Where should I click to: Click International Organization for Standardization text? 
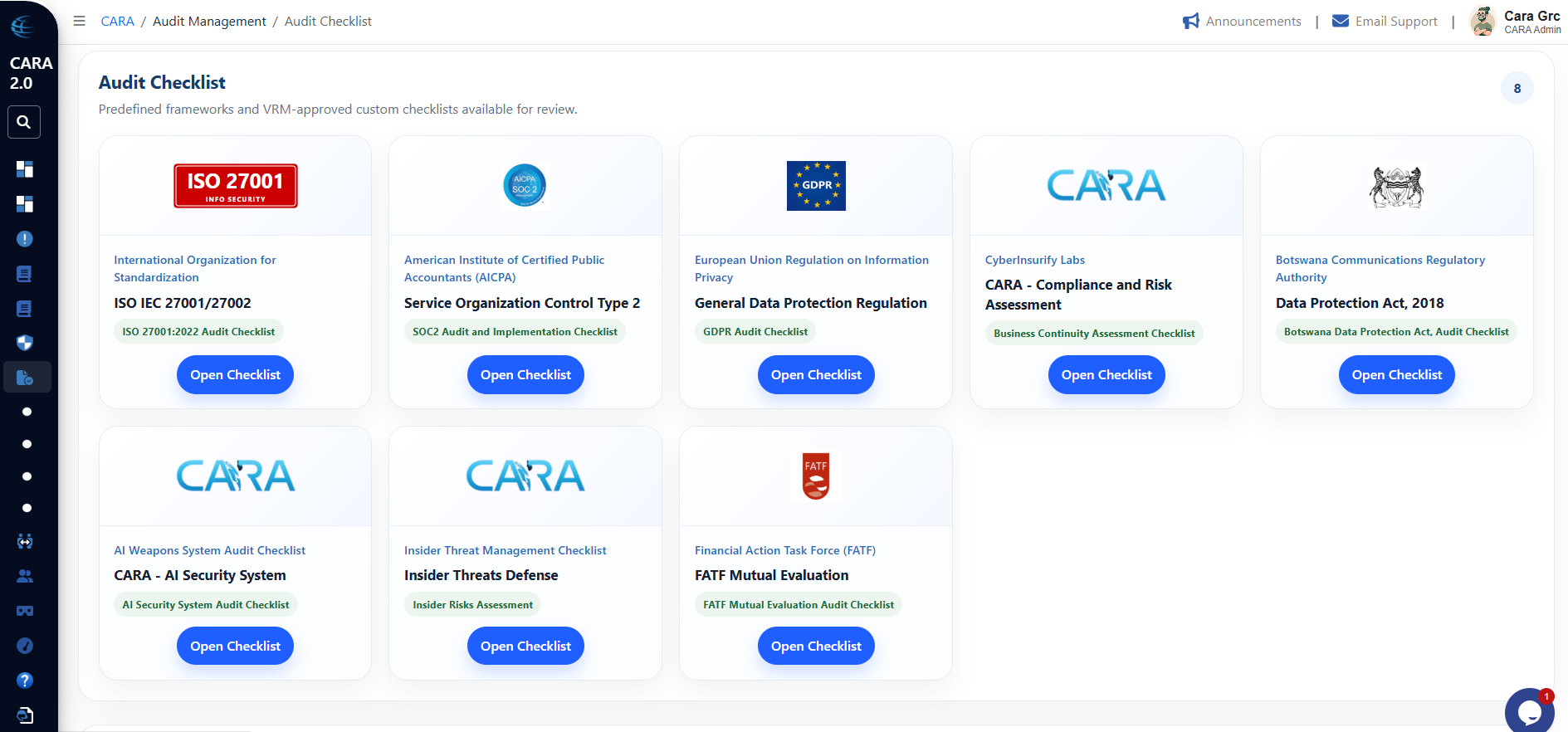195,268
